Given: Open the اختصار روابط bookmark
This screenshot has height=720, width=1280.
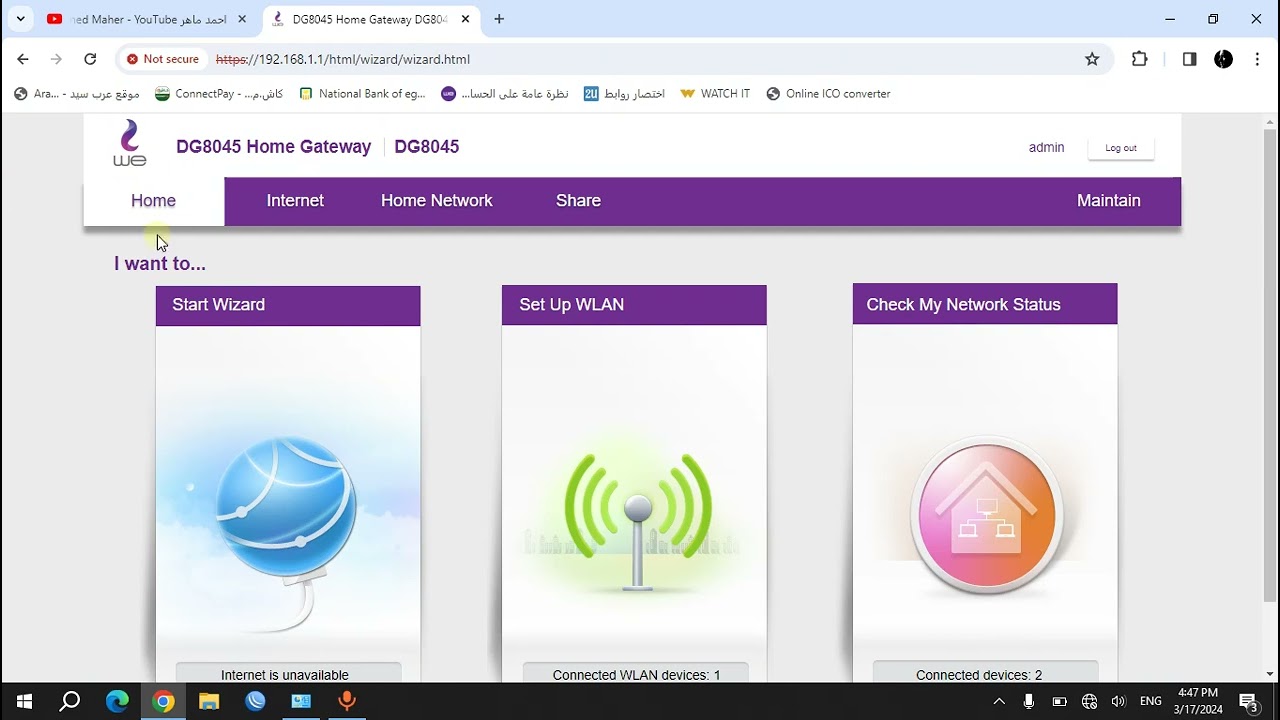Looking at the screenshot, I should click(625, 94).
